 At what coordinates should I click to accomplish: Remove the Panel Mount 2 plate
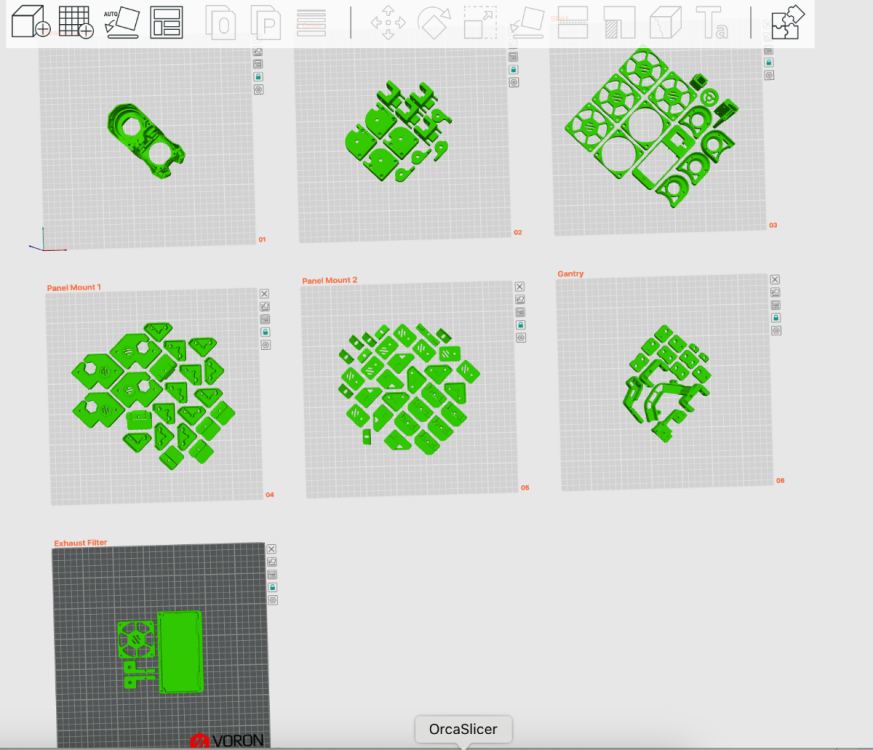tap(519, 286)
